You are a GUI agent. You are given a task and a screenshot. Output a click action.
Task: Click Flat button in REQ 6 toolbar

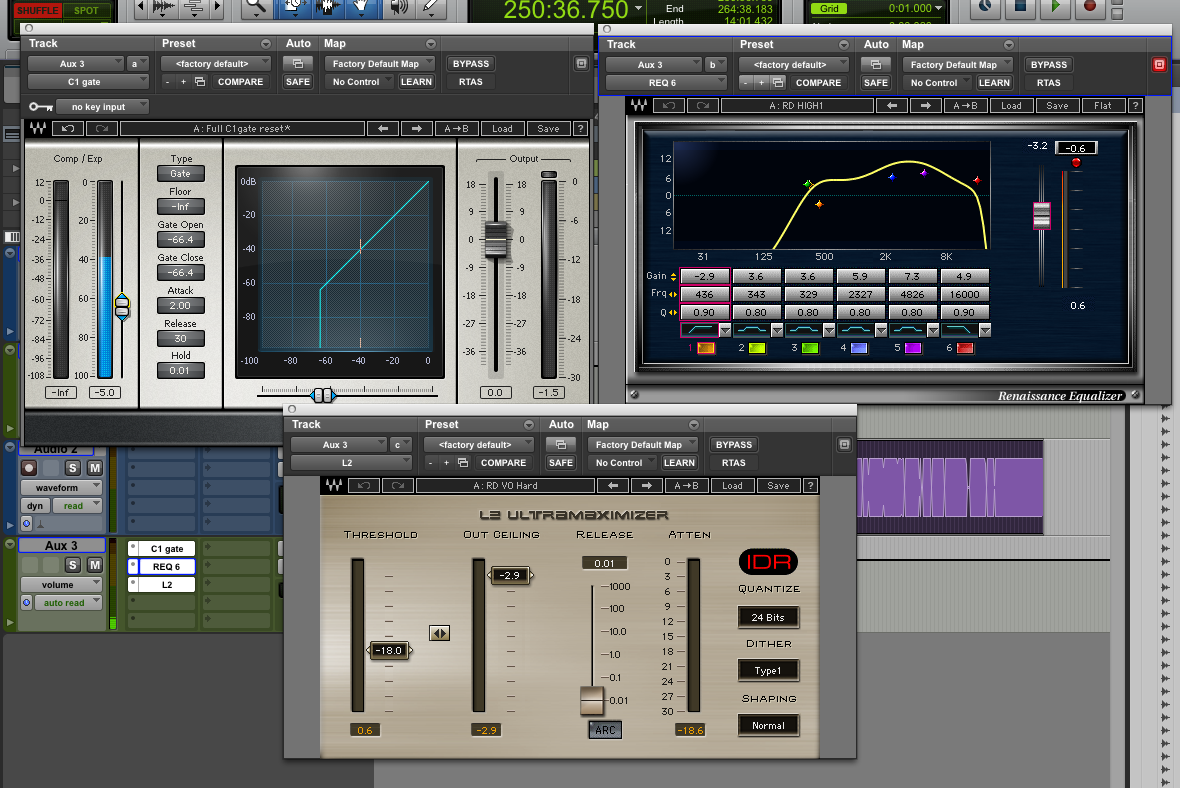tap(1102, 105)
